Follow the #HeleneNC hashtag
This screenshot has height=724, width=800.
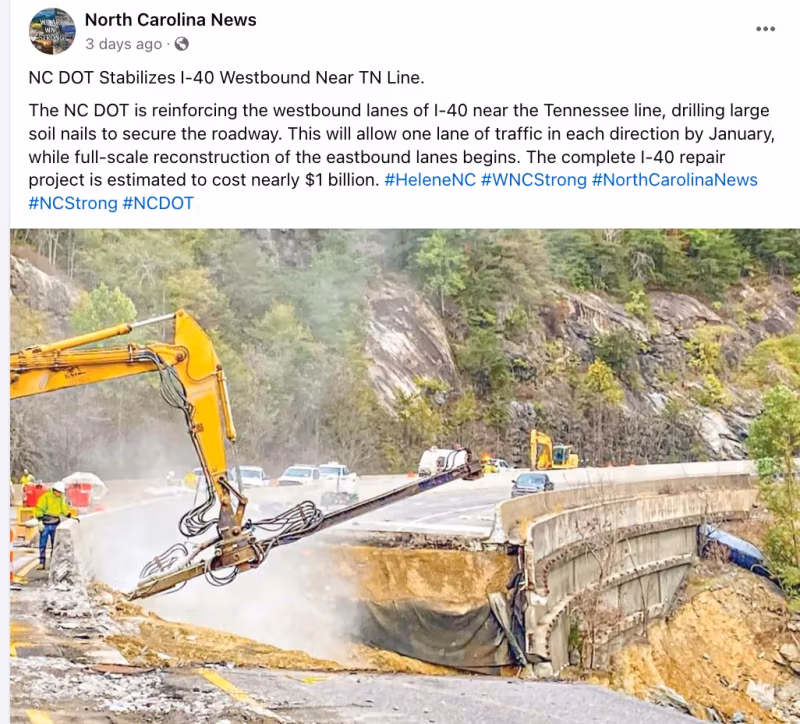[x=430, y=180]
